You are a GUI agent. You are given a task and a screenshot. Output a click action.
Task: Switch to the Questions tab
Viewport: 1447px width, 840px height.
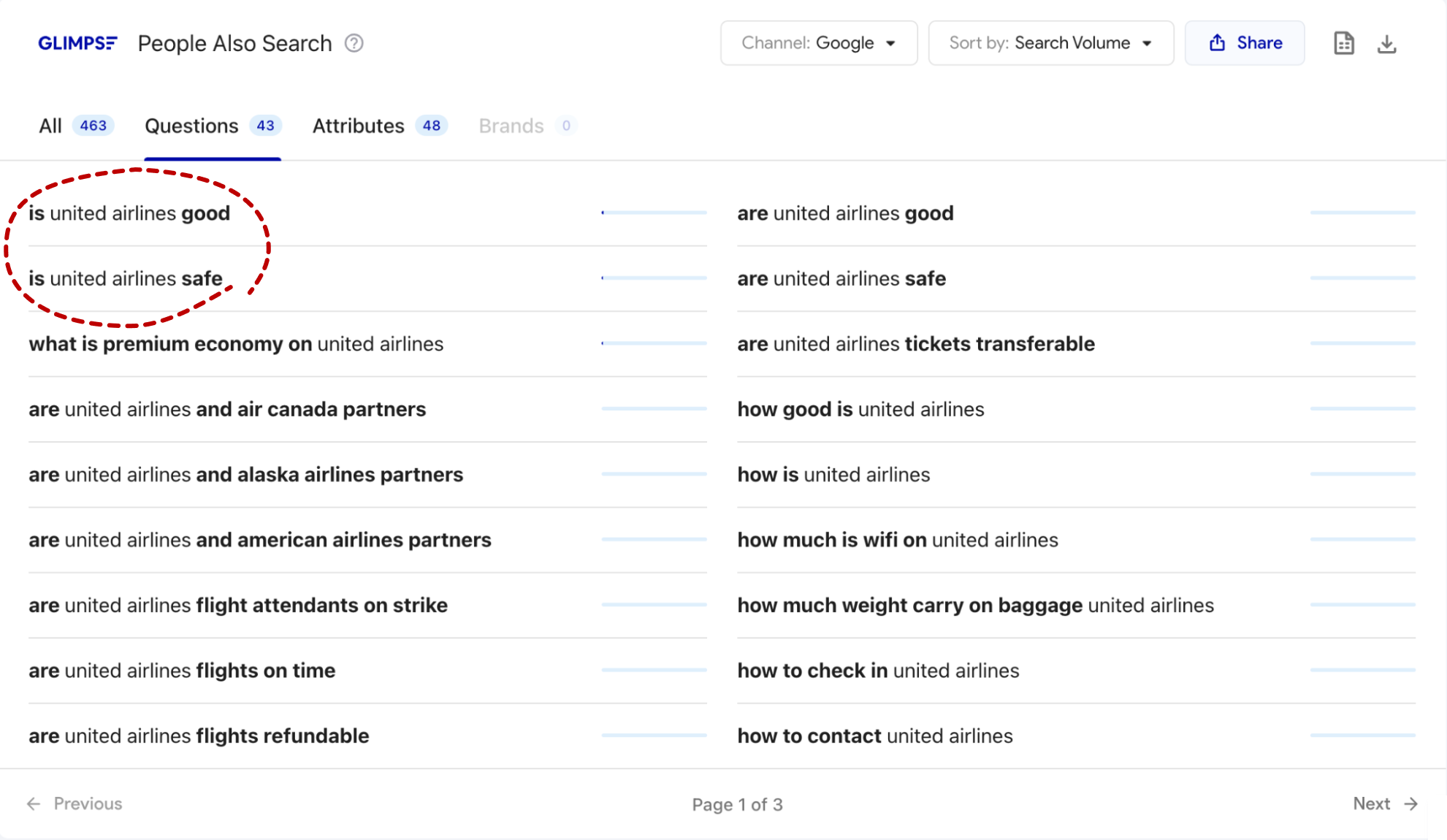(x=211, y=125)
